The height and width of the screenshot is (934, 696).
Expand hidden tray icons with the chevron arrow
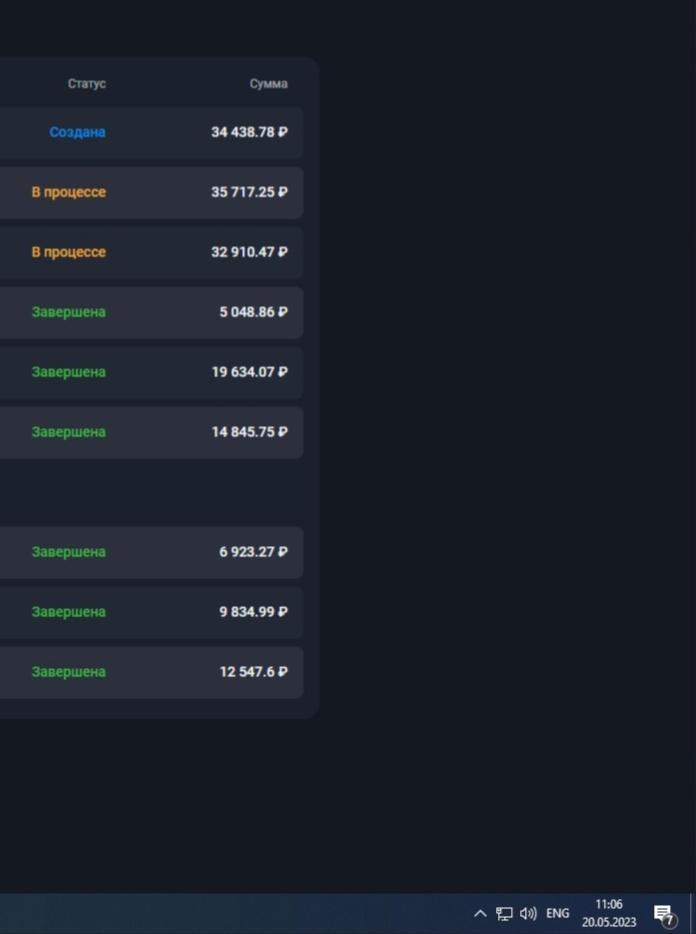[x=480, y=913]
